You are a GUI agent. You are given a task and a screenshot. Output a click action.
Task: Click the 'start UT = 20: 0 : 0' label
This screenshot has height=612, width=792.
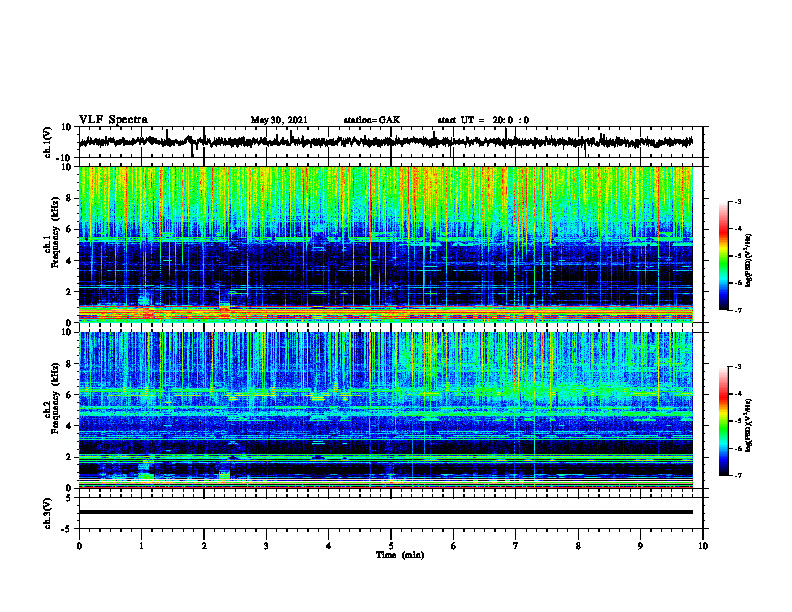483,120
